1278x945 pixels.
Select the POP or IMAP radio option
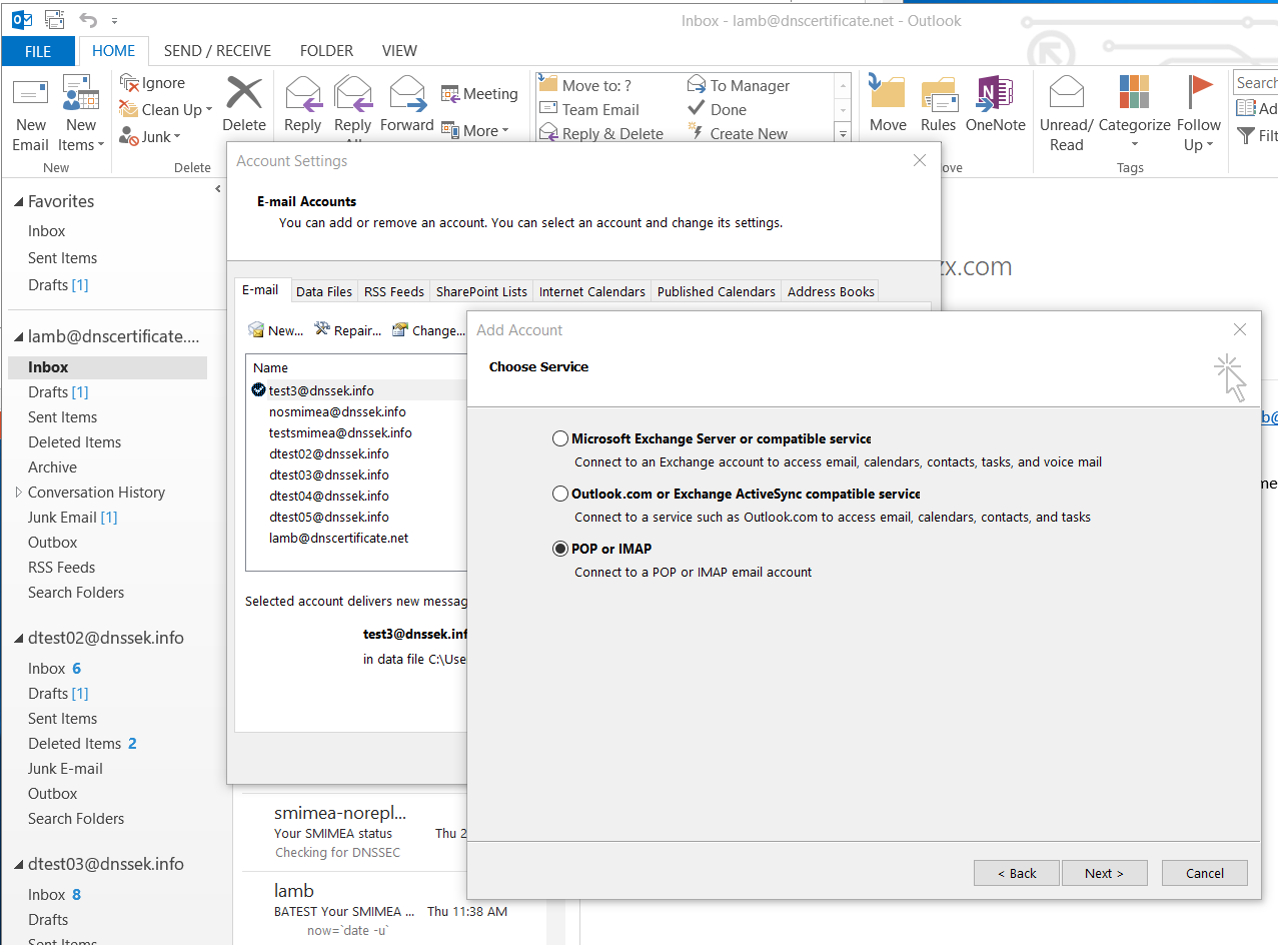point(561,549)
